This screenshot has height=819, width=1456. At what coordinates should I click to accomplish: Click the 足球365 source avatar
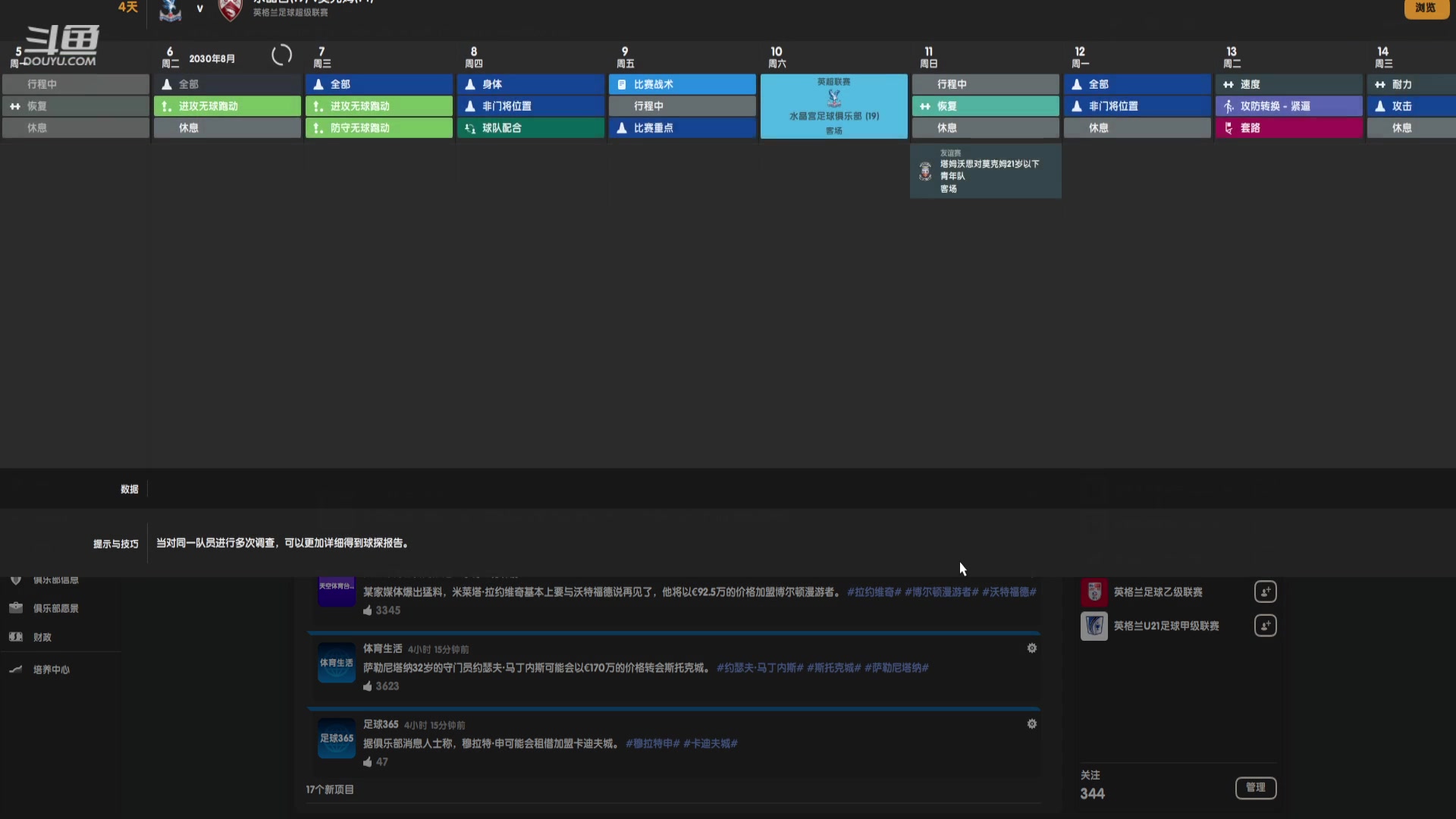click(x=336, y=739)
